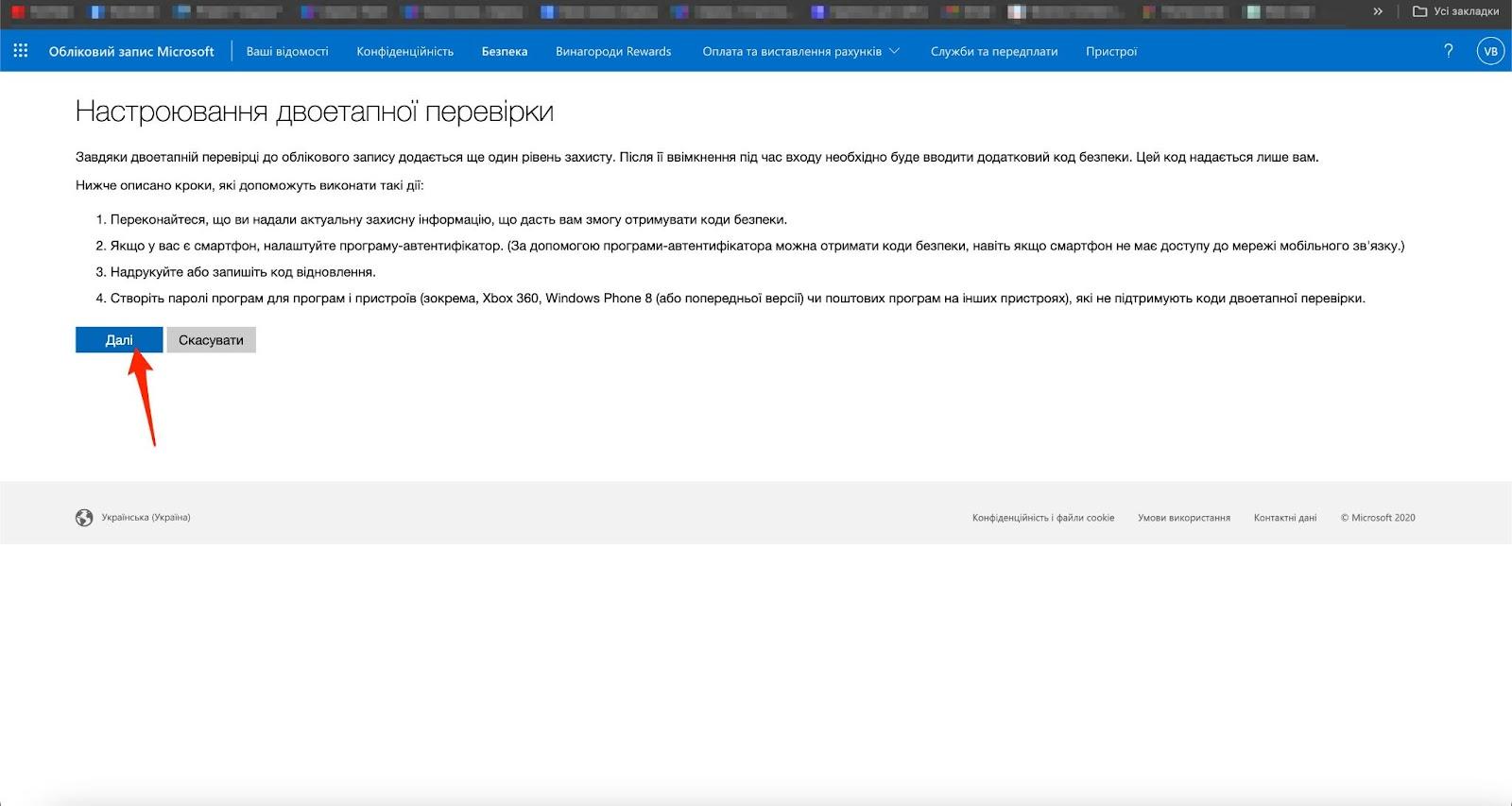
Task: Click step 3 text about код відновлення
Action: click(x=243, y=272)
